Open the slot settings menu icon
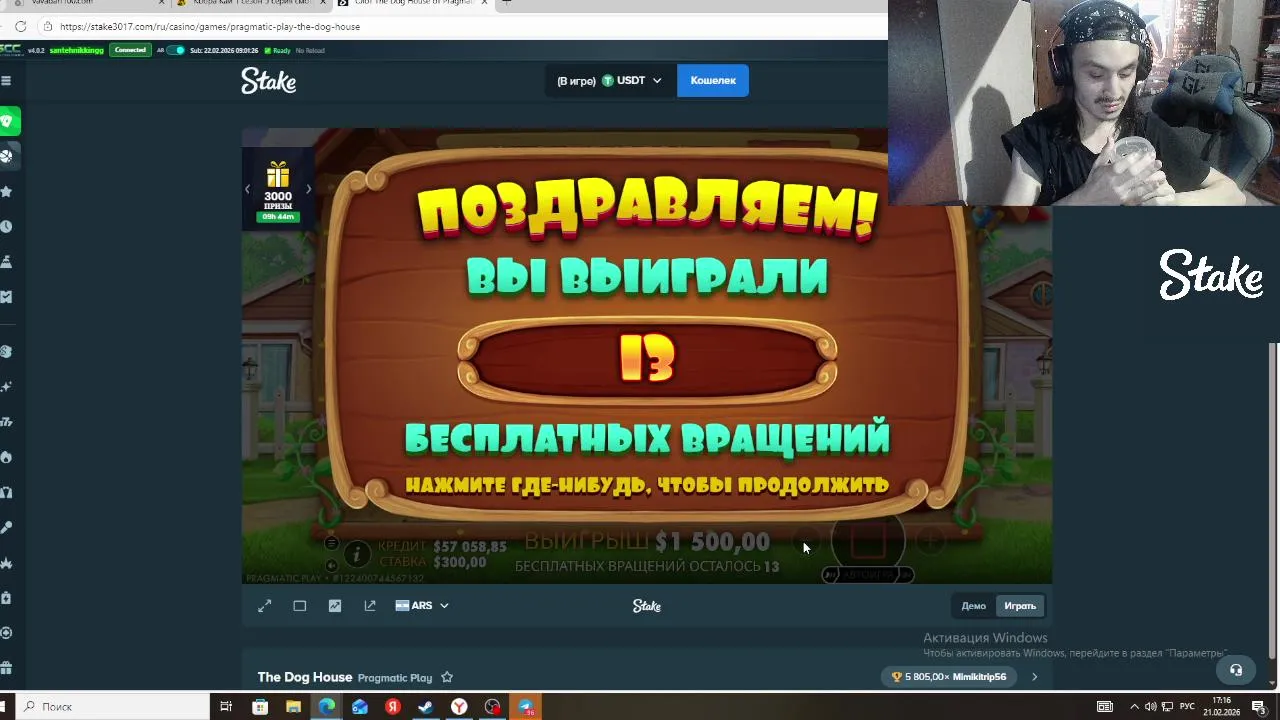1280x720 pixels. (331, 543)
